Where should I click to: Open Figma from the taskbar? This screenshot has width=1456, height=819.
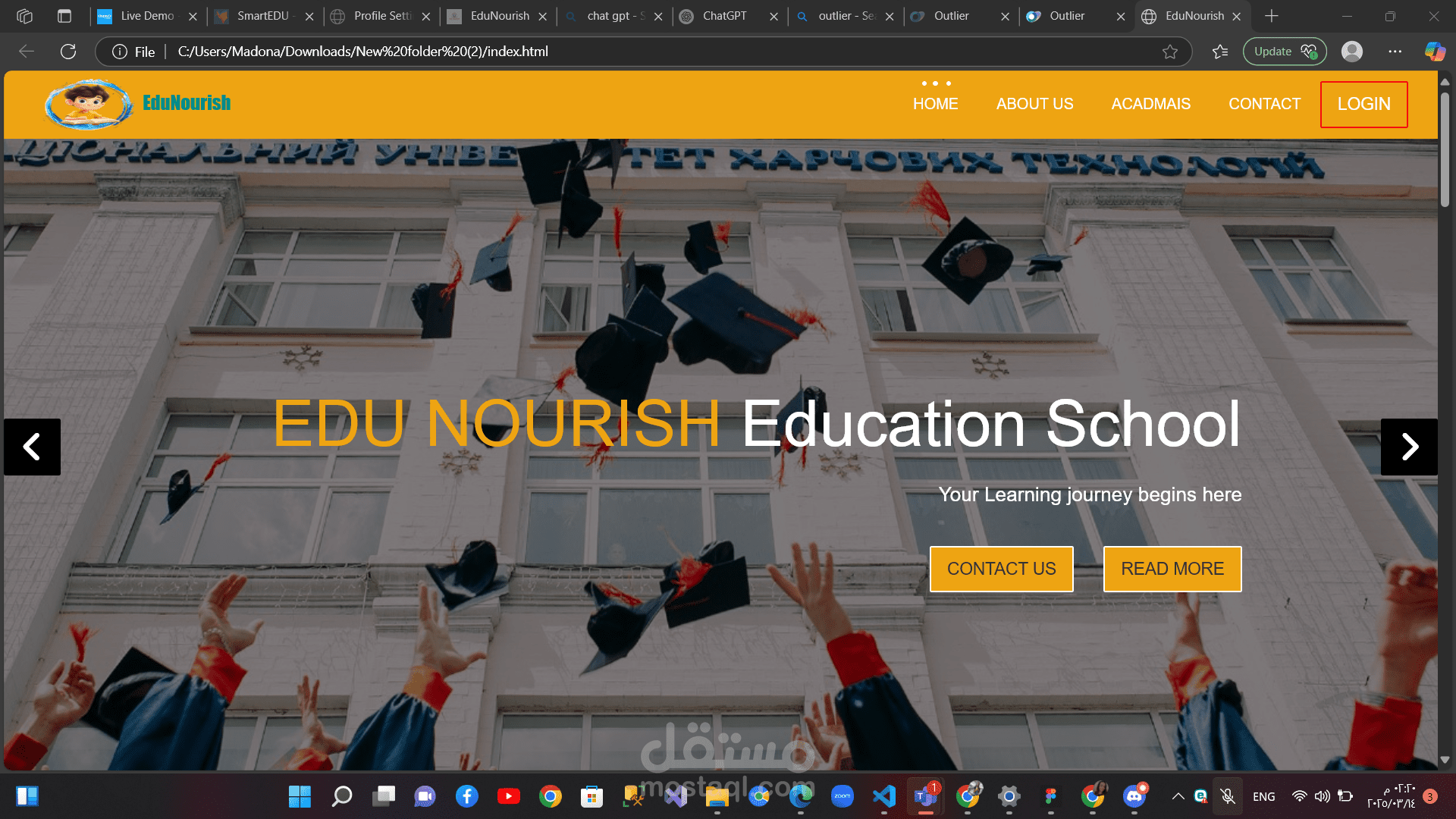pos(1050,796)
